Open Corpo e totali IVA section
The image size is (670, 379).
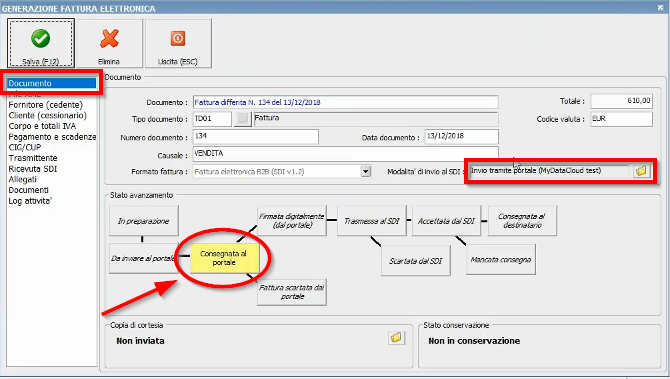42,126
